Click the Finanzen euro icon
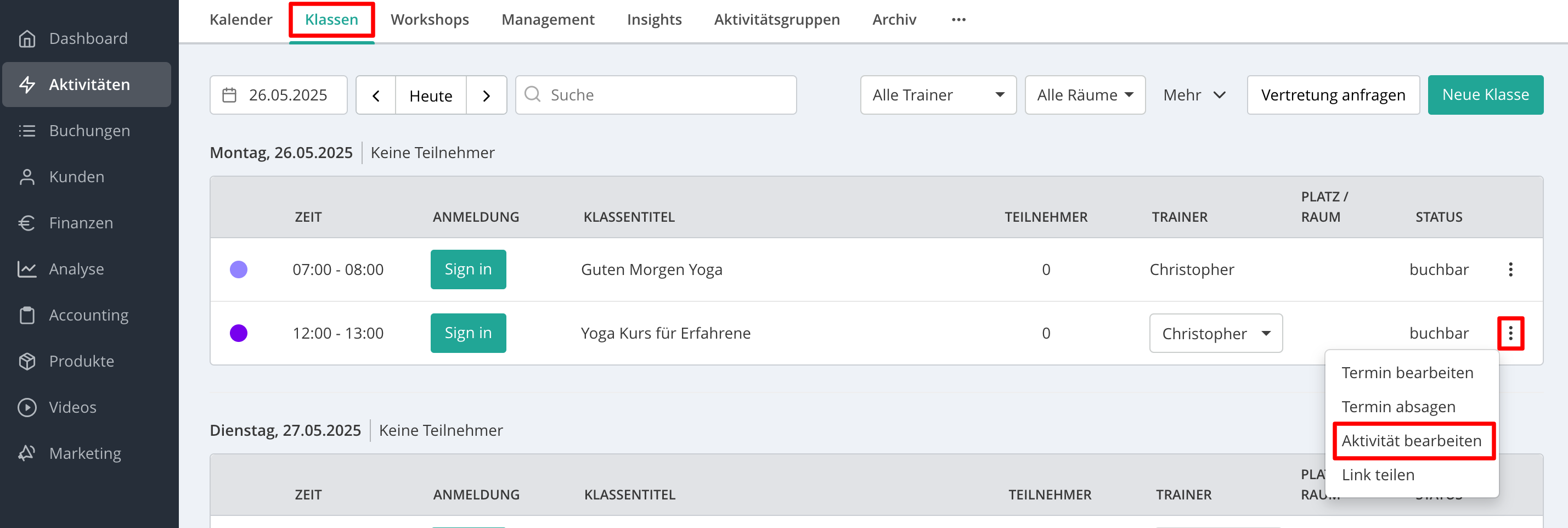Image resolution: width=1568 pixels, height=528 pixels. pos(27,223)
